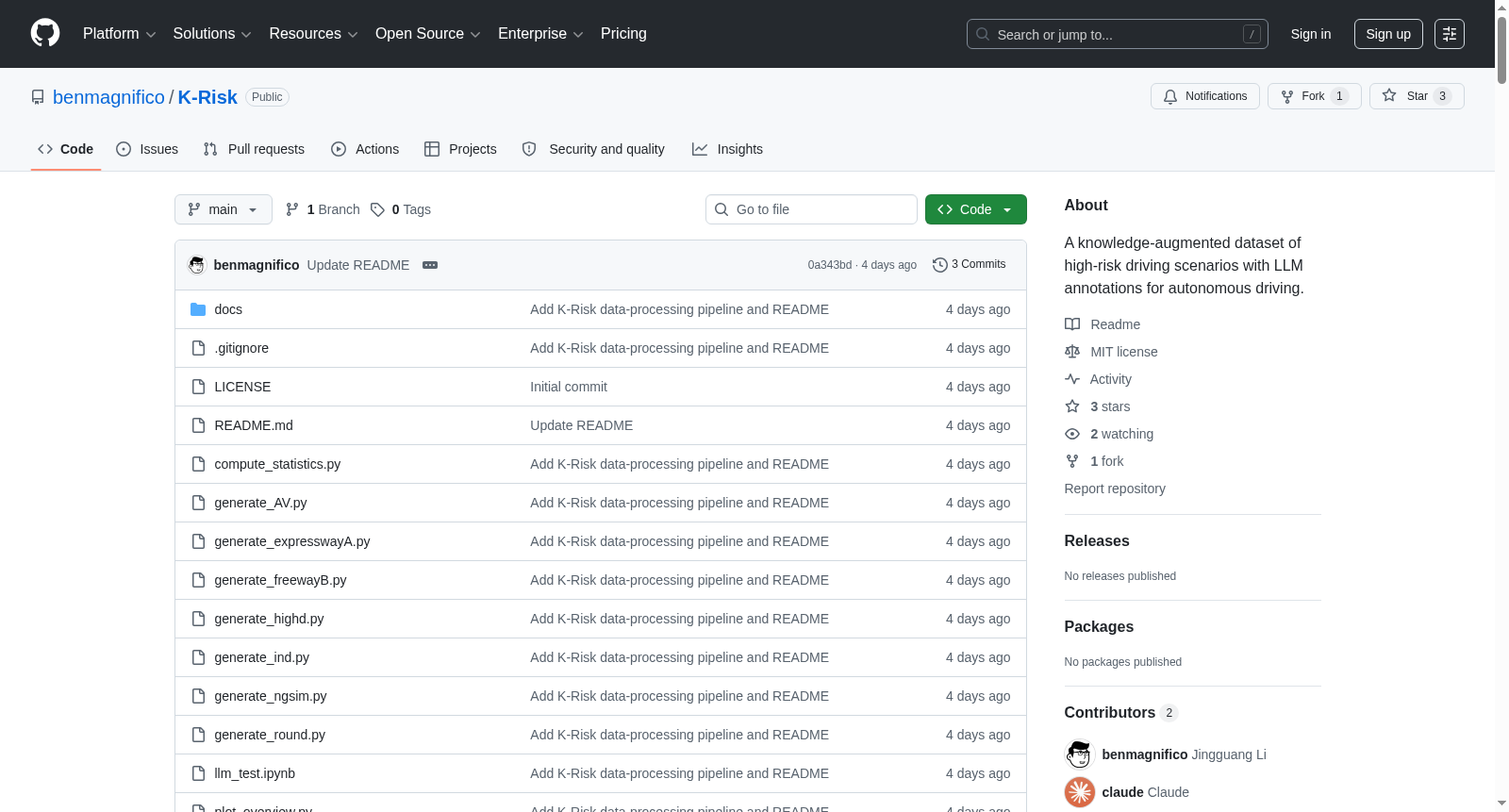Click the git branch icon next to 1 Branch
1509x812 pixels.
pyautogui.click(x=292, y=209)
